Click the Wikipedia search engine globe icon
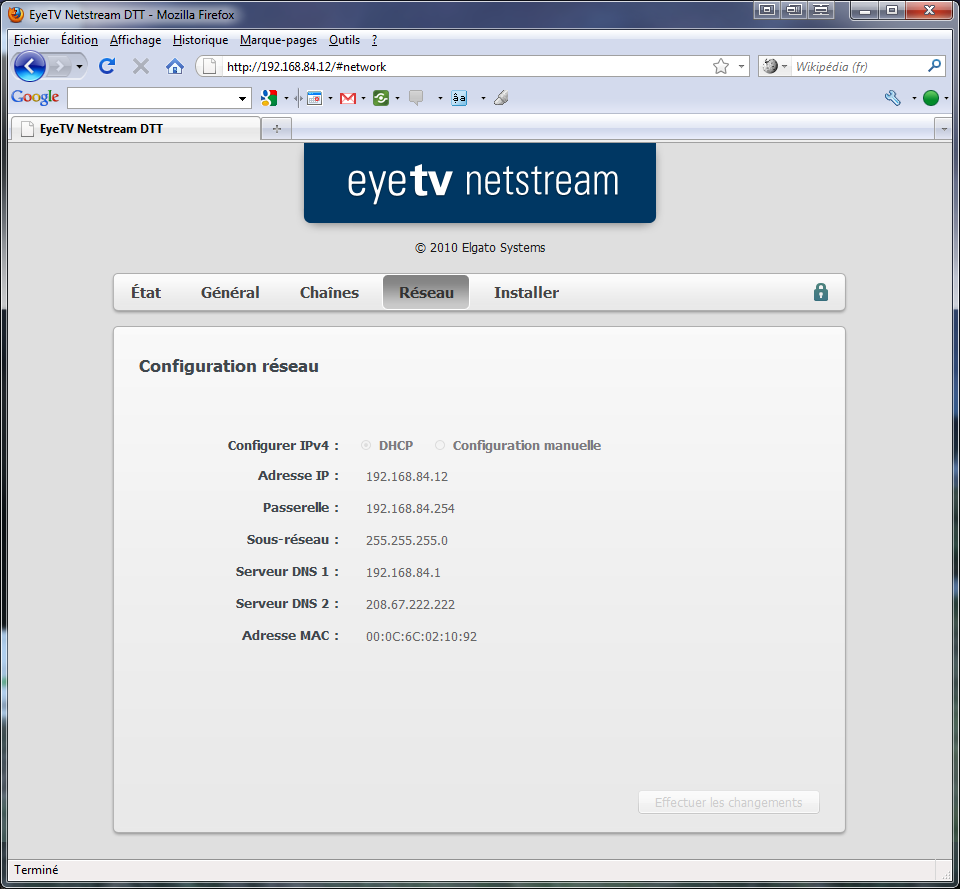960x889 pixels. click(770, 66)
